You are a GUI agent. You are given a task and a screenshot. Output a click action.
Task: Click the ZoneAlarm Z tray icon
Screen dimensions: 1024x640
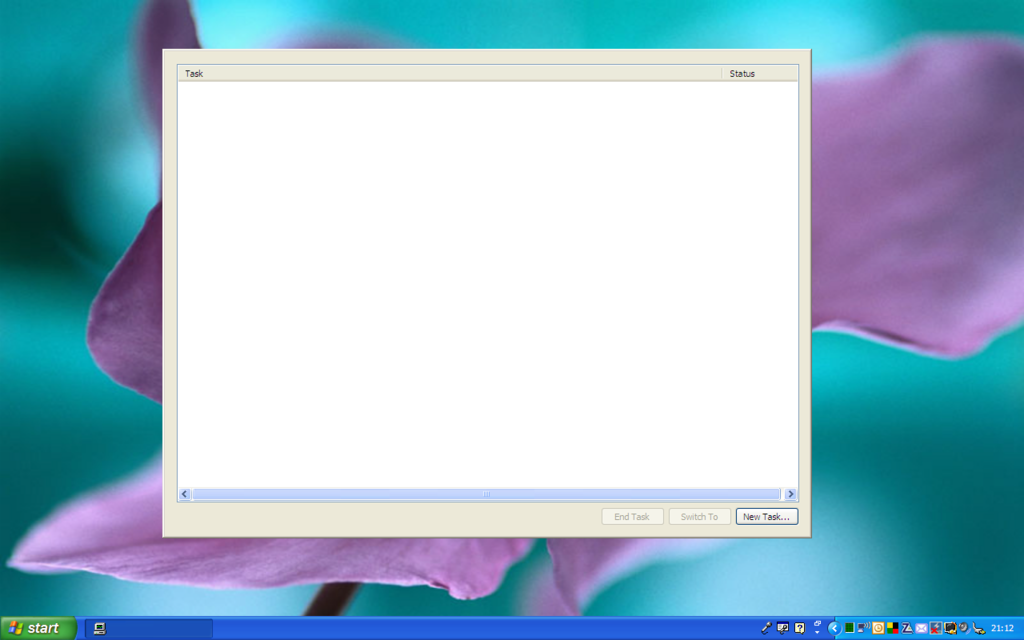[x=907, y=628]
